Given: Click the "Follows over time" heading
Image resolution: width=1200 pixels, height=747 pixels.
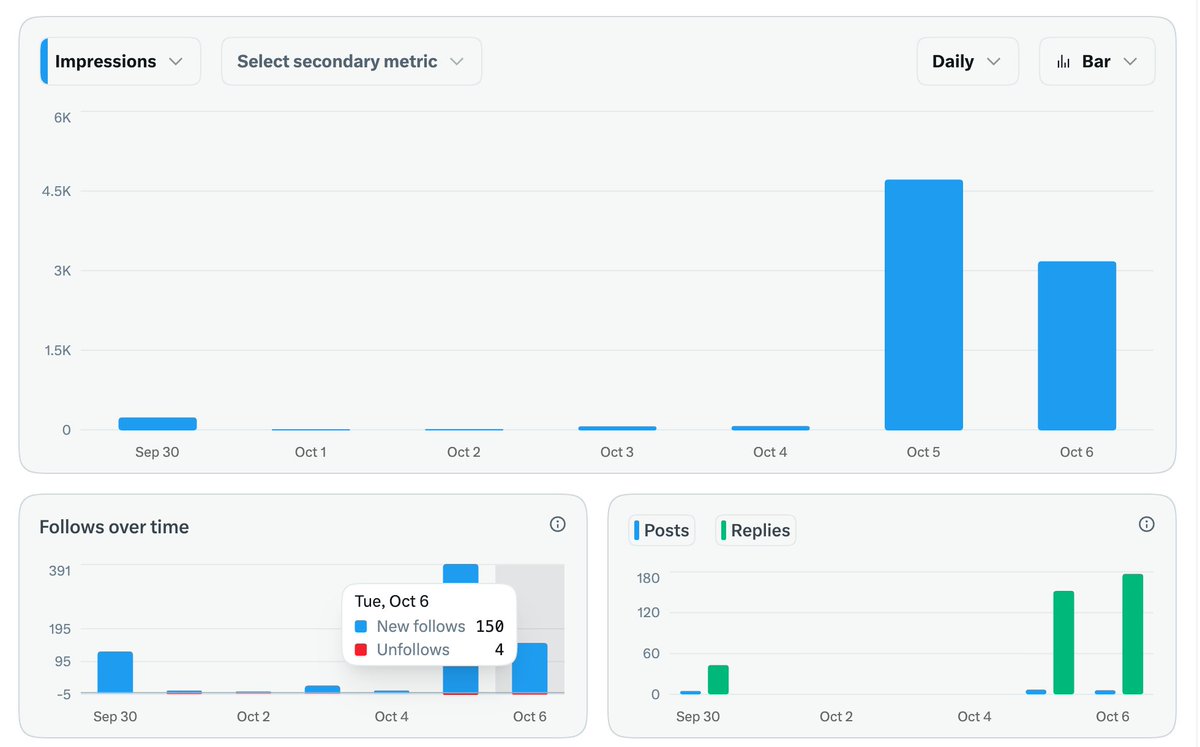Looking at the screenshot, I should coord(114,527).
